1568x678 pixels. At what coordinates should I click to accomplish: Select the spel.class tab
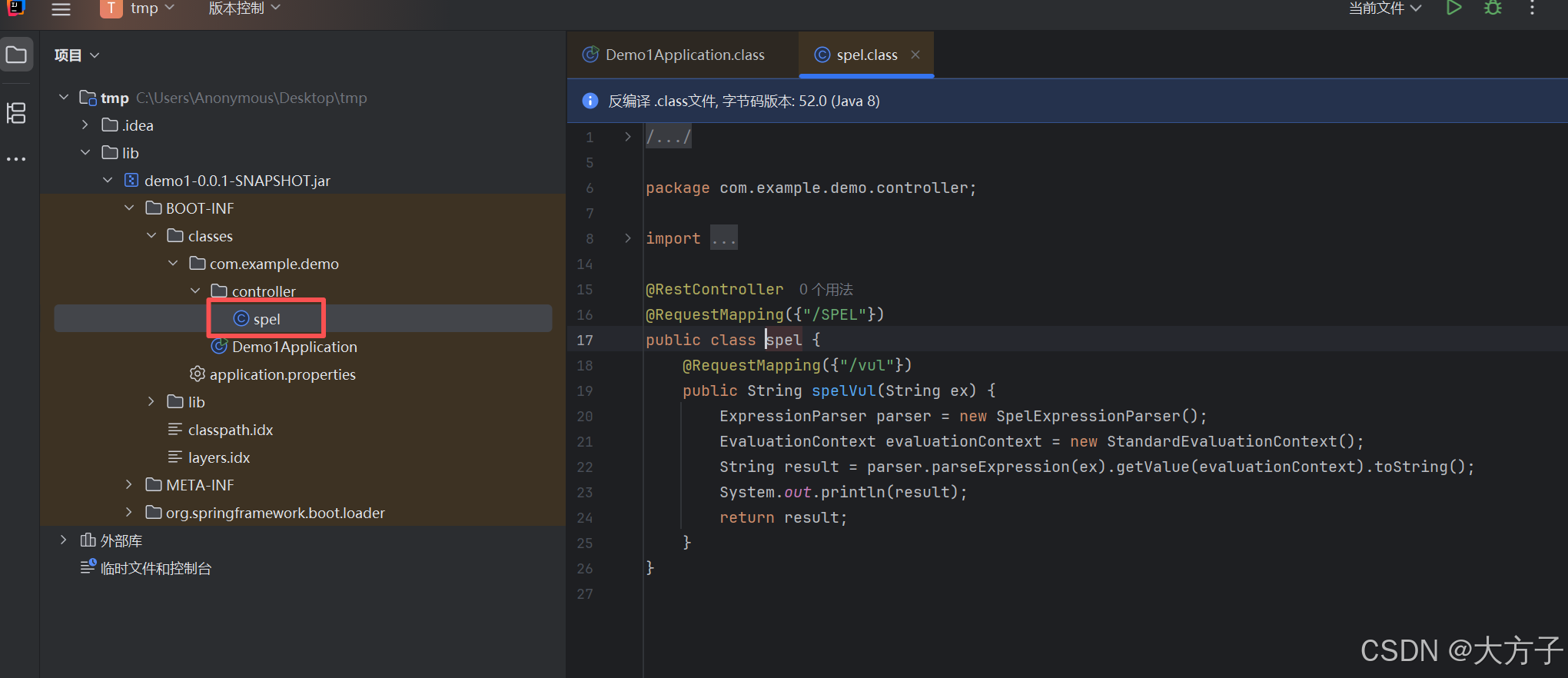coord(866,55)
